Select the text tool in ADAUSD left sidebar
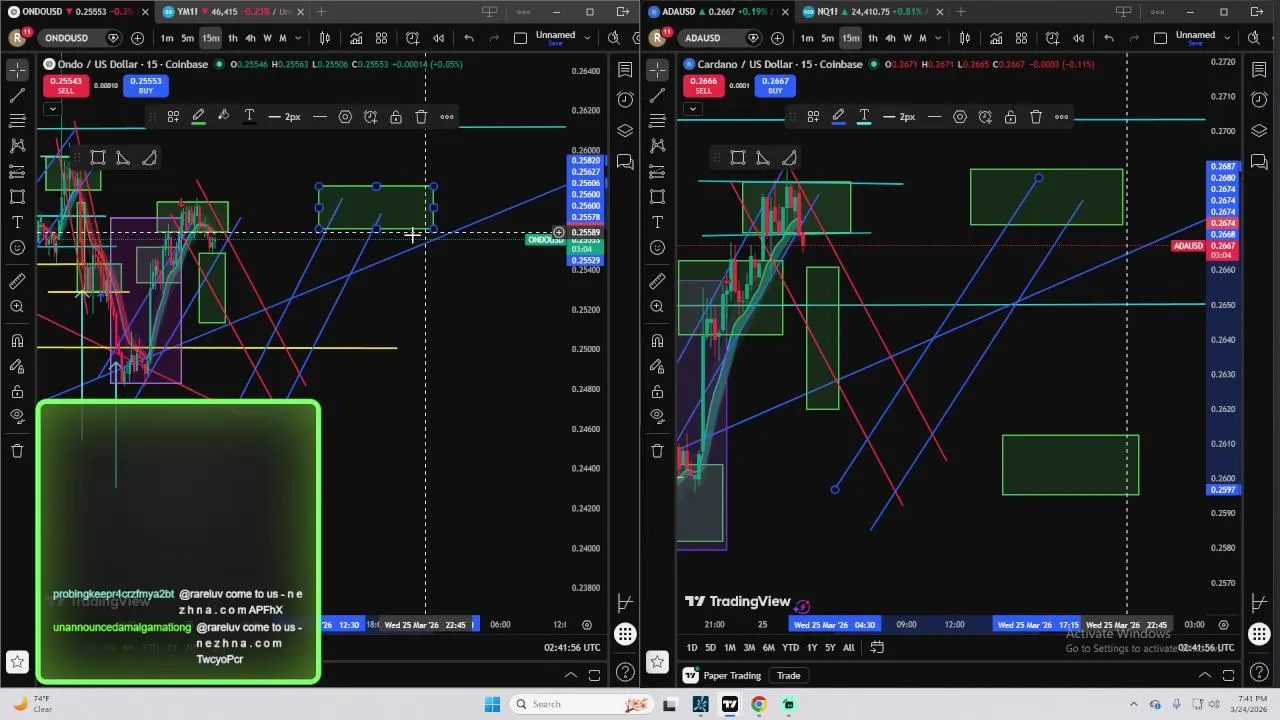This screenshot has width=1280, height=720. tap(657, 222)
